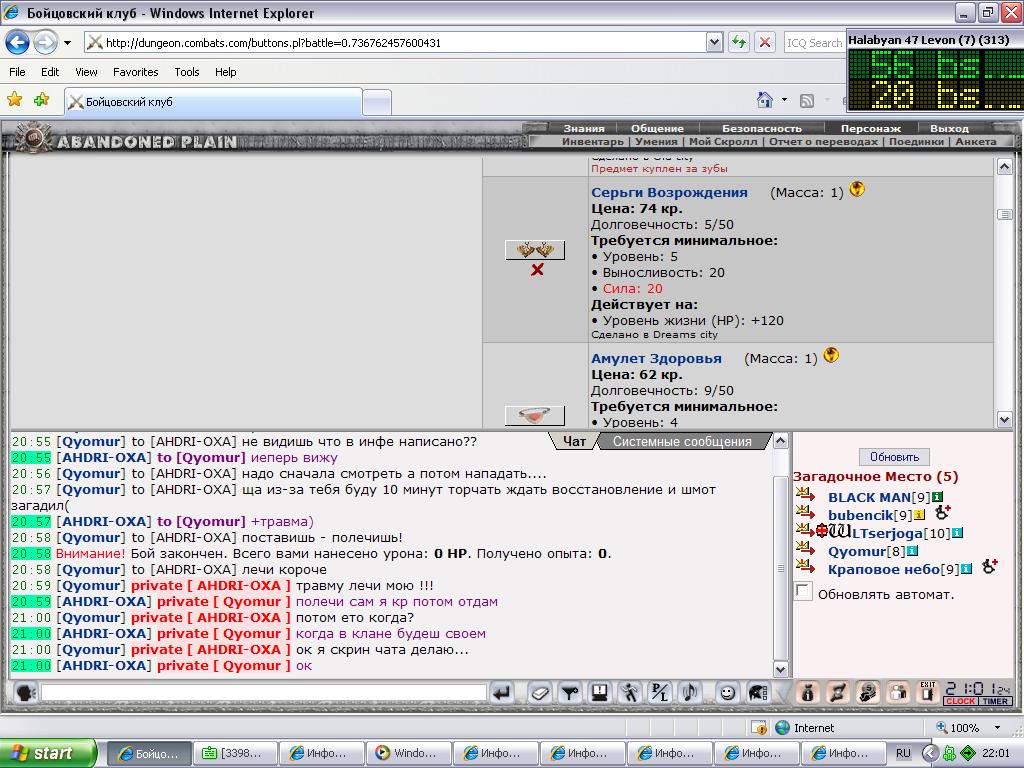
Task: Click the chat filter funnel icon
Action: point(570,693)
